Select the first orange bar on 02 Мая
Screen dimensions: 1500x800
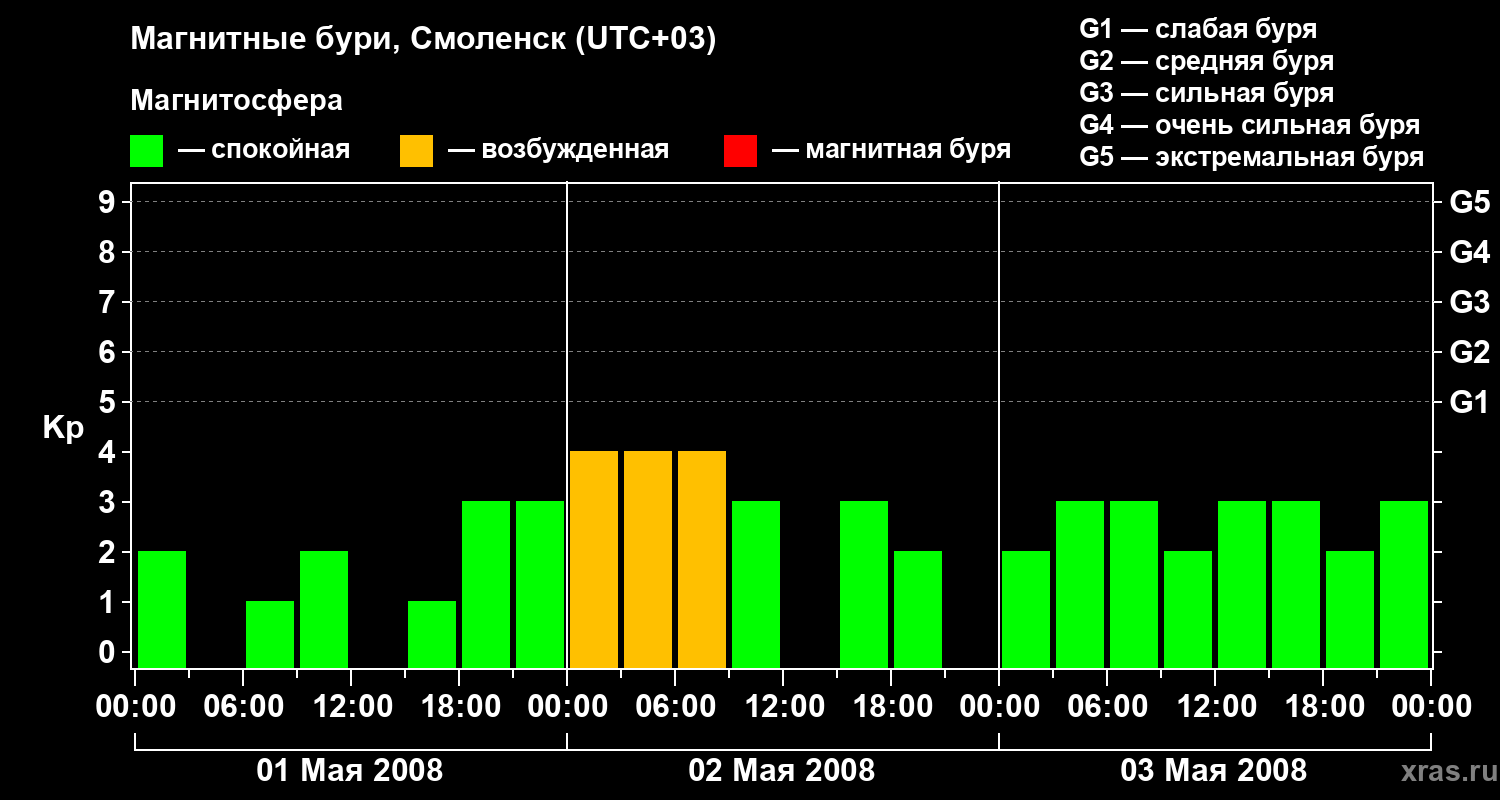coord(594,559)
